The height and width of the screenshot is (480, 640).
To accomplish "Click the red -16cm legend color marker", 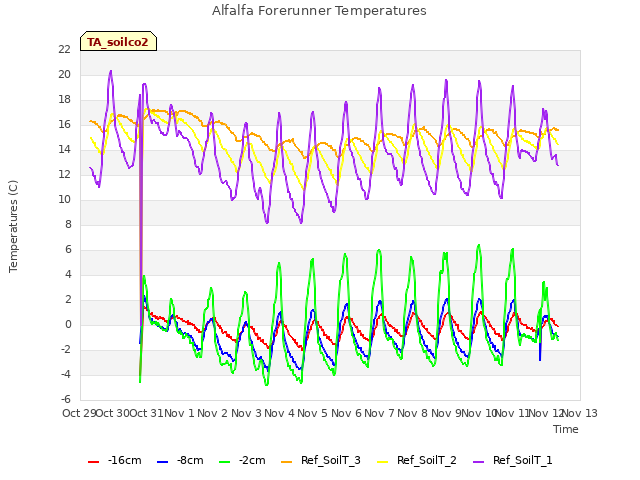I will coord(93,462).
